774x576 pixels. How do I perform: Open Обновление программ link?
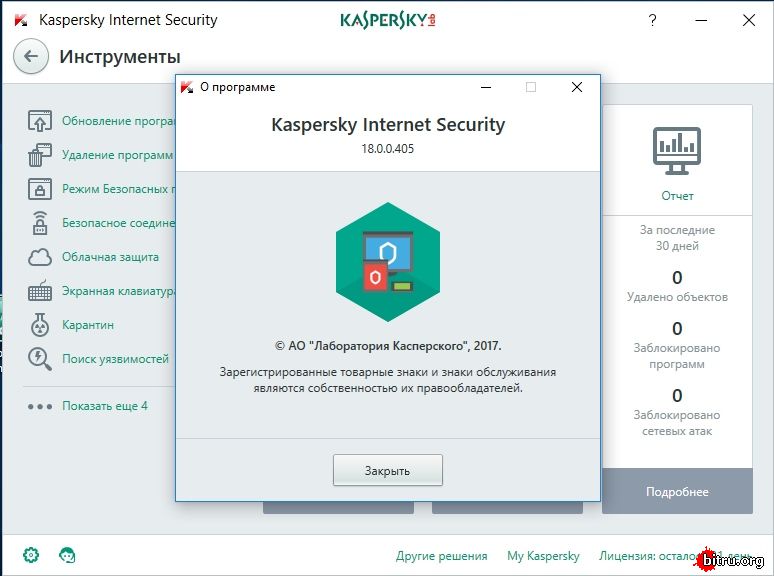(118, 121)
